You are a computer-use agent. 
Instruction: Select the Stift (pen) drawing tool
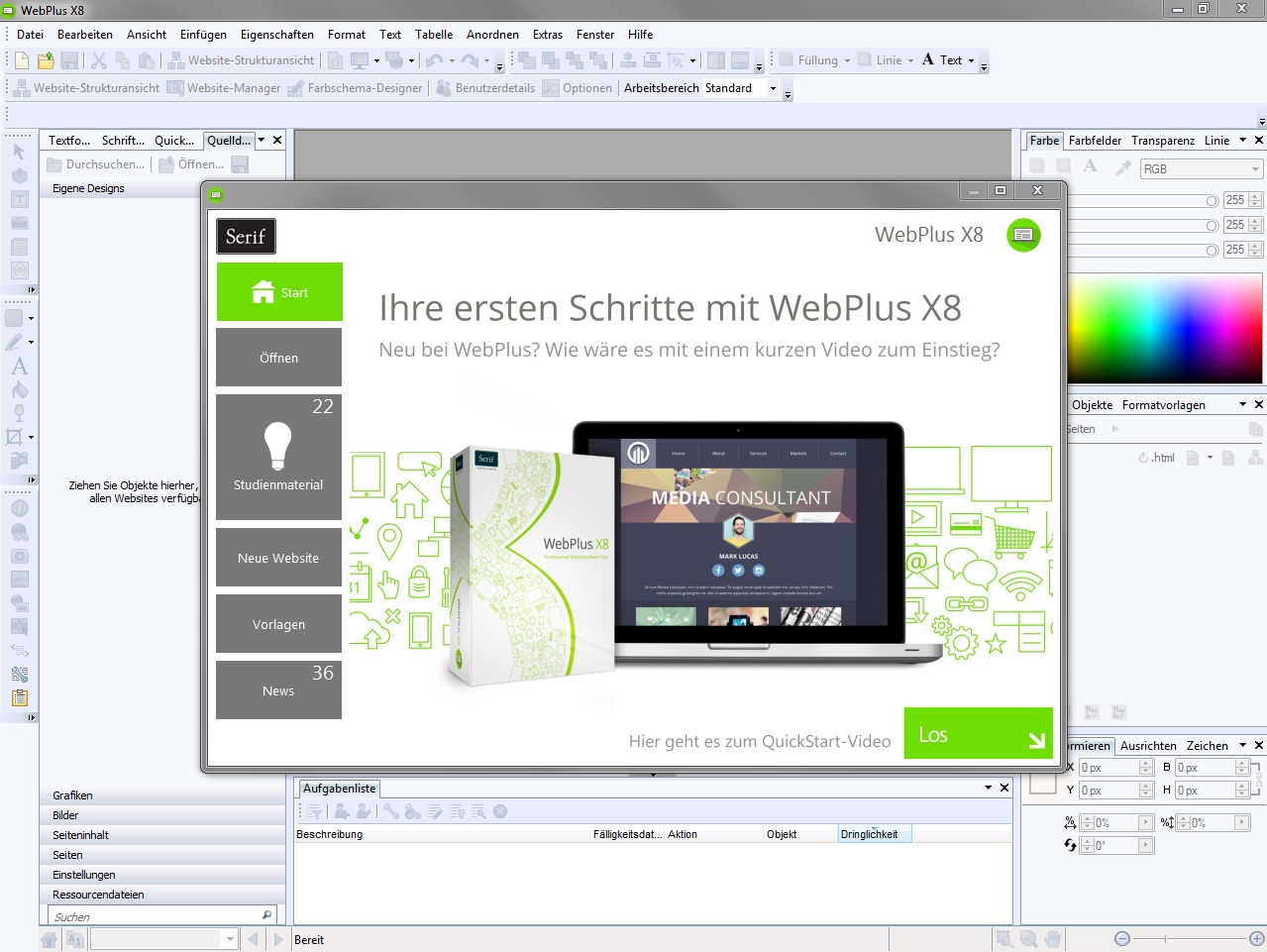(13, 342)
